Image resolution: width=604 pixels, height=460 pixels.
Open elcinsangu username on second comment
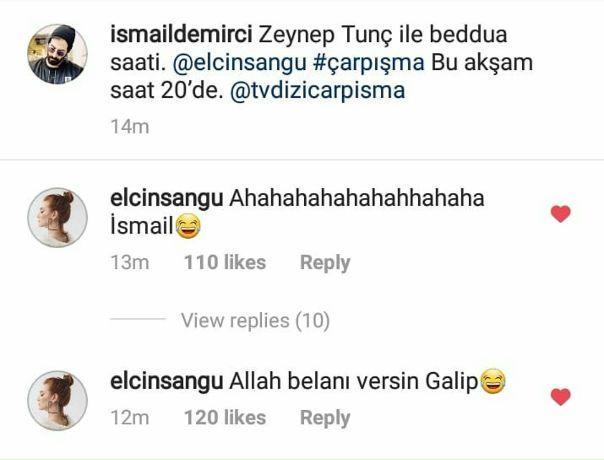pos(166,382)
